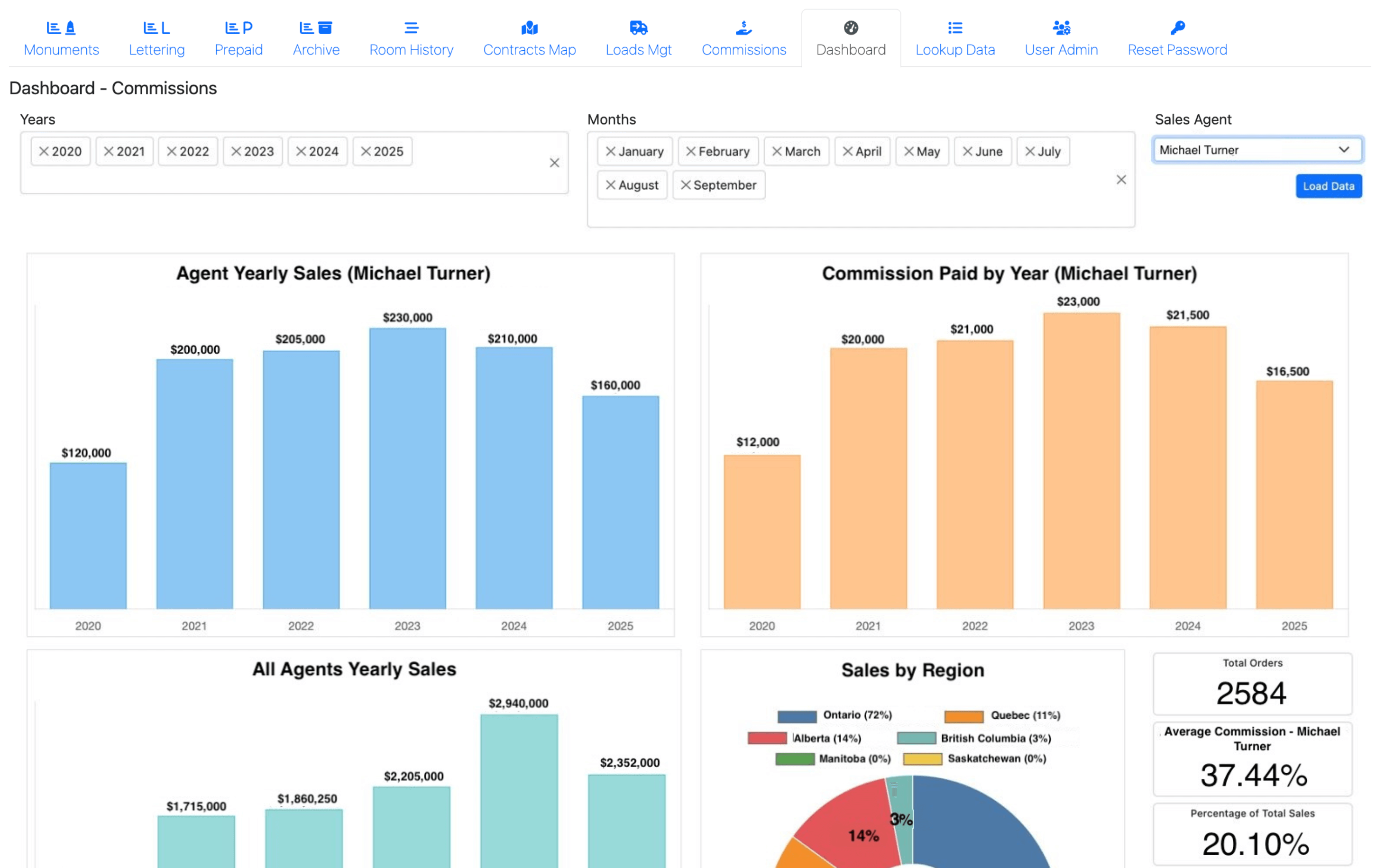Open Loads Mgt via its truck icon
Image resolution: width=1394 pixels, height=868 pixels.
638,27
